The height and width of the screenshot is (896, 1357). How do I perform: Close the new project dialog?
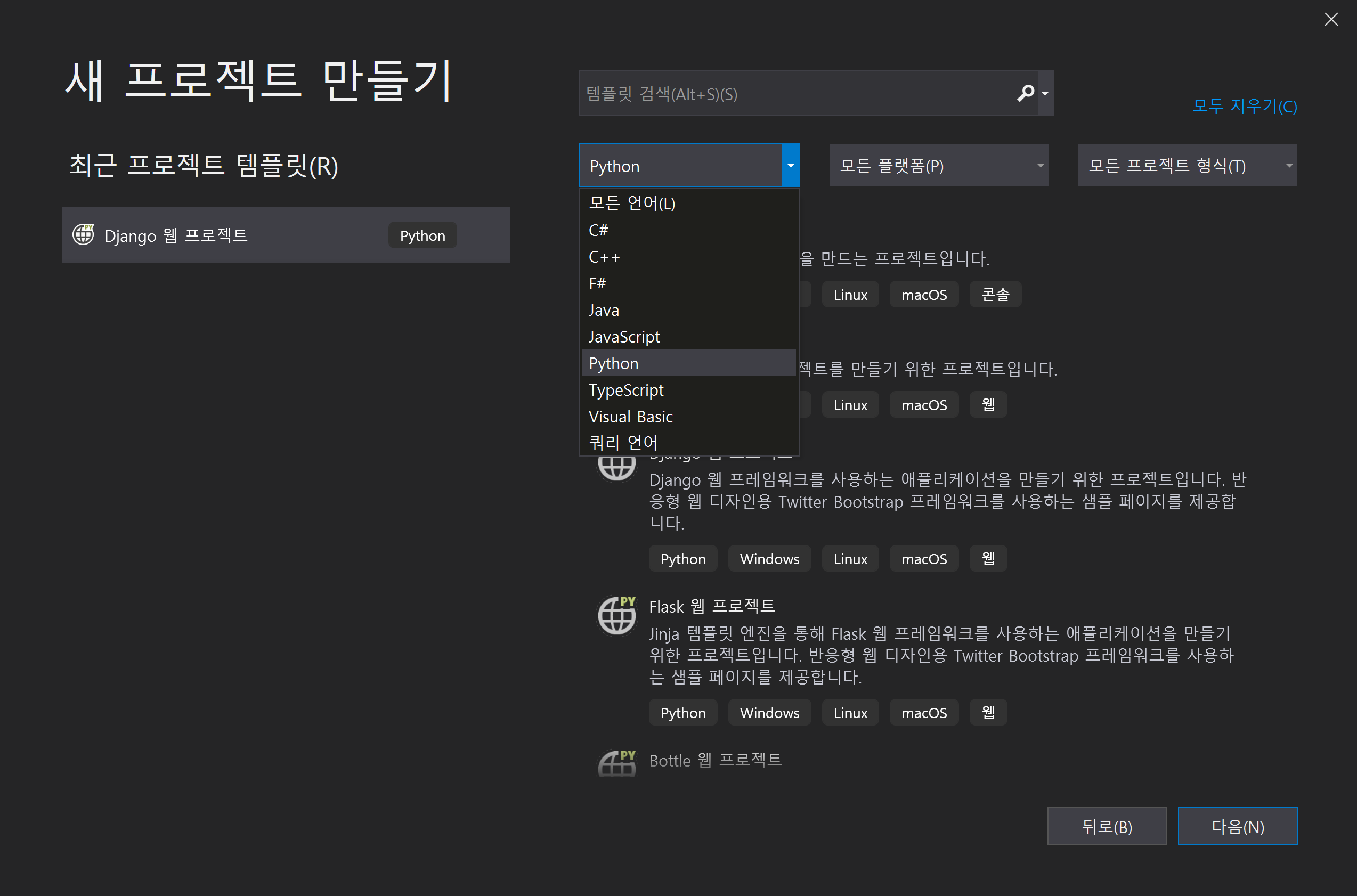[1331, 19]
